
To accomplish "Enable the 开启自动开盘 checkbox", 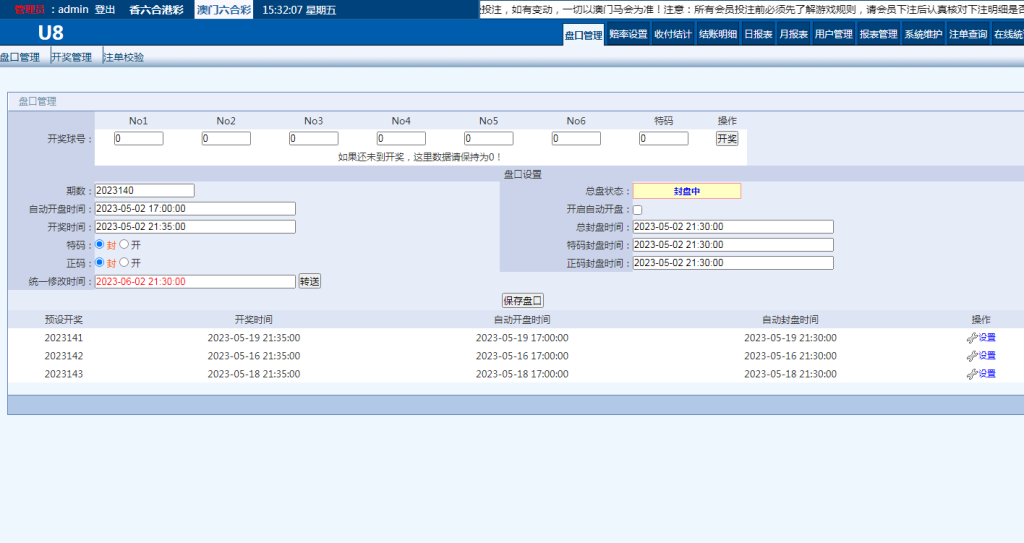I will point(638,209).
